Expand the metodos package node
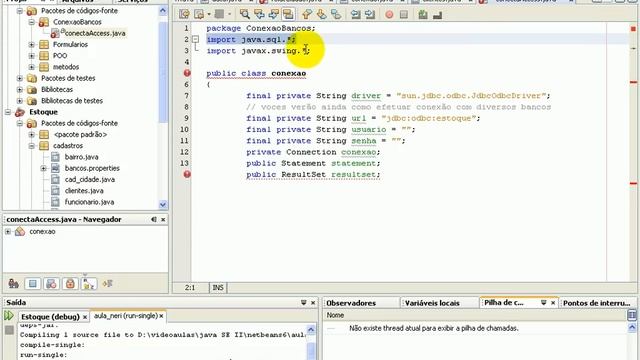Screen dimensions: 640x360 click(x=31, y=67)
